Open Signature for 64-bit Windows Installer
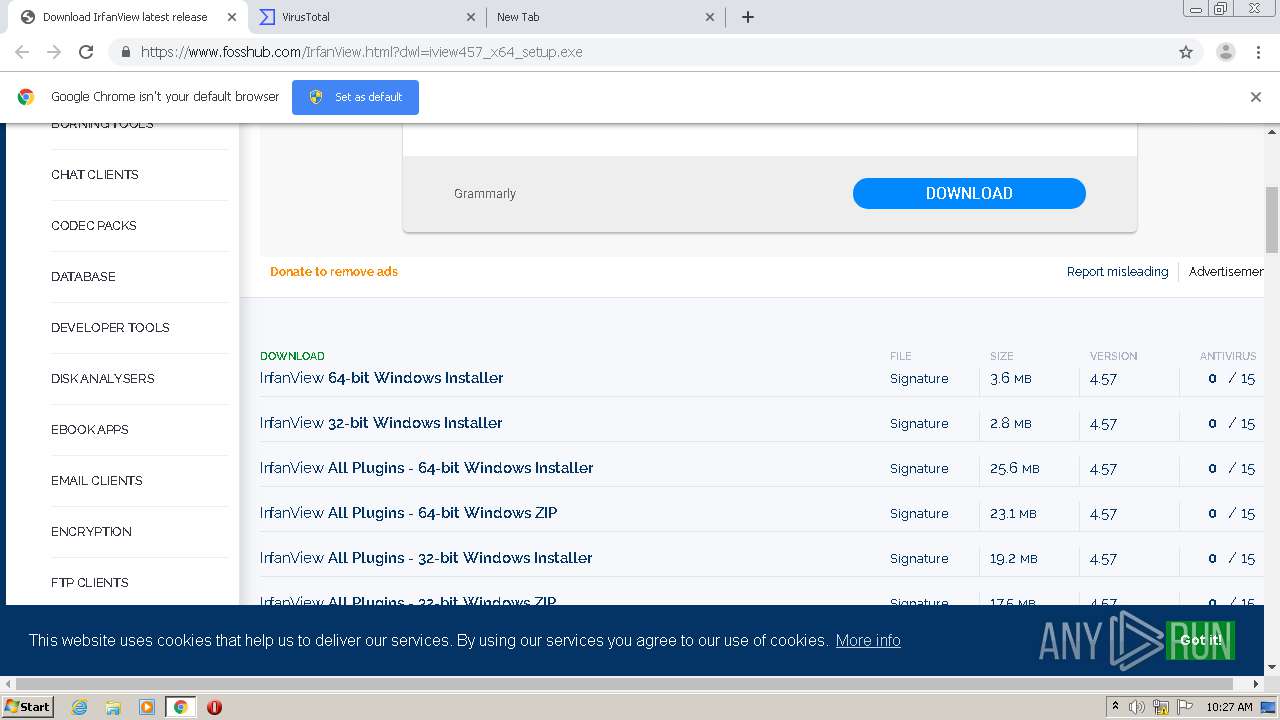This screenshot has height=720, width=1280. (919, 378)
